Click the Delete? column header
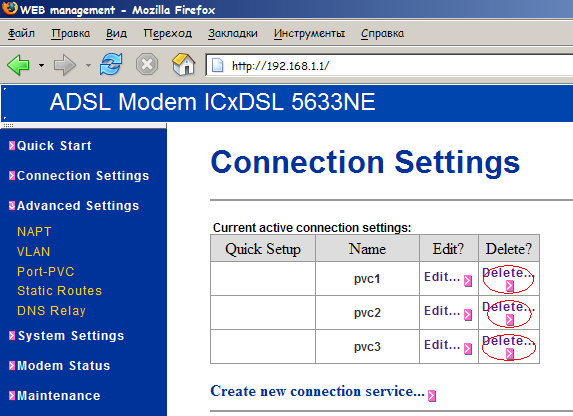The width and height of the screenshot is (573, 416). (x=509, y=249)
